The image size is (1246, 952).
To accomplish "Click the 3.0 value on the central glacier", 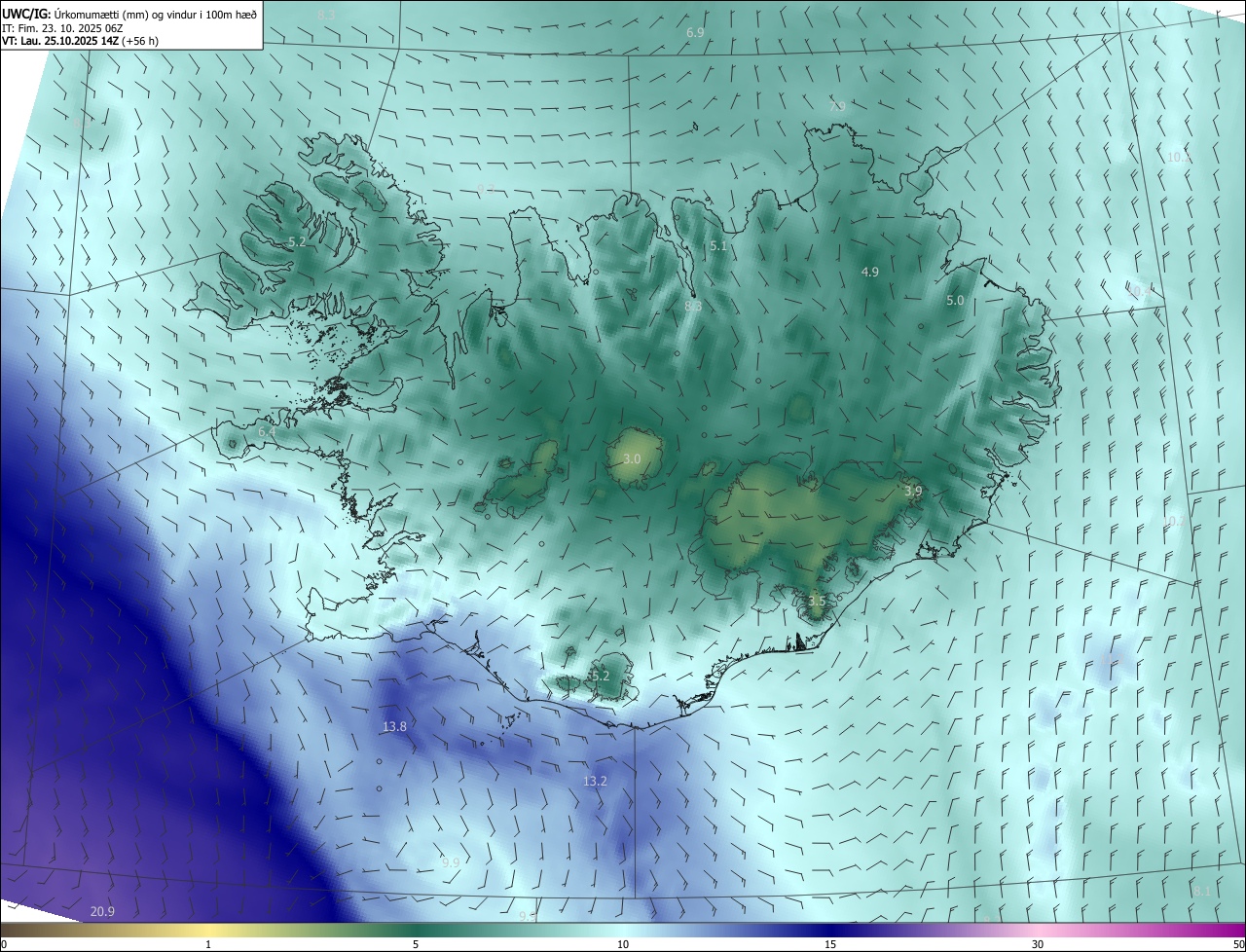I will coord(632,458).
